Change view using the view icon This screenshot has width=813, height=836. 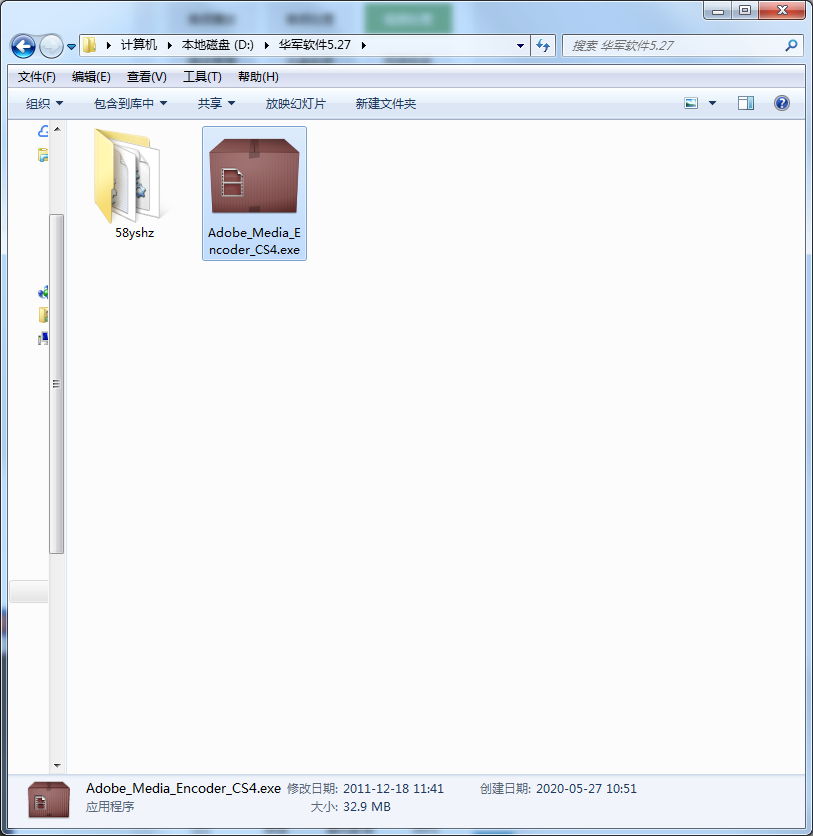pos(691,103)
